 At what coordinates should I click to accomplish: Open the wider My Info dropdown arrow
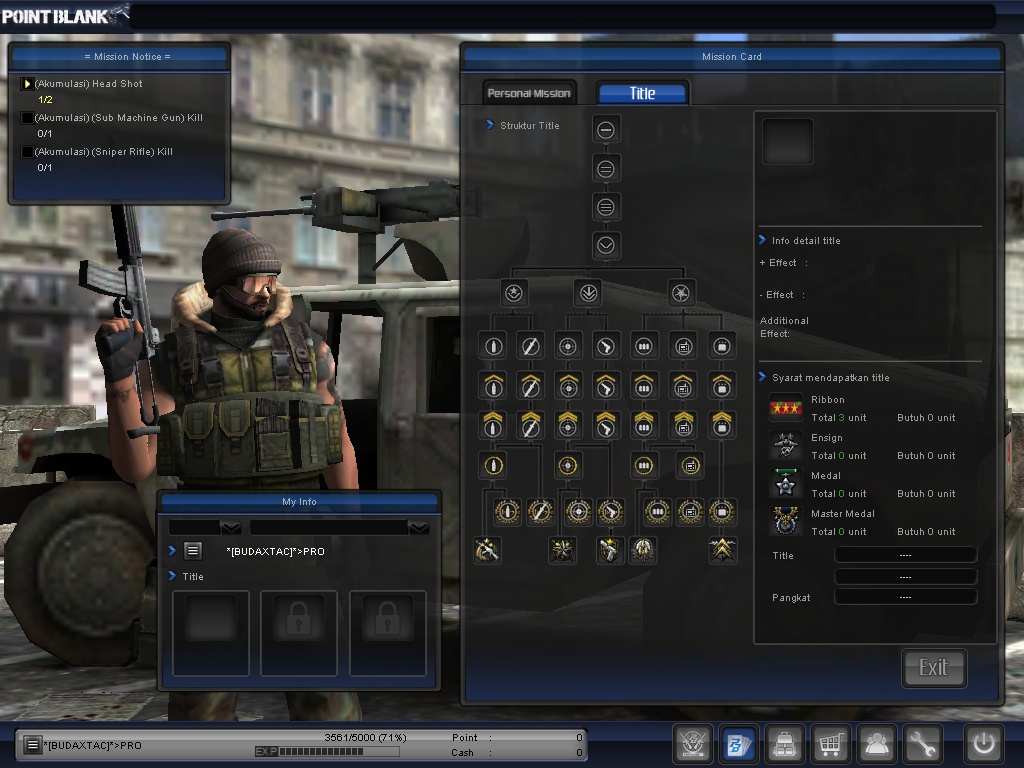click(x=419, y=528)
